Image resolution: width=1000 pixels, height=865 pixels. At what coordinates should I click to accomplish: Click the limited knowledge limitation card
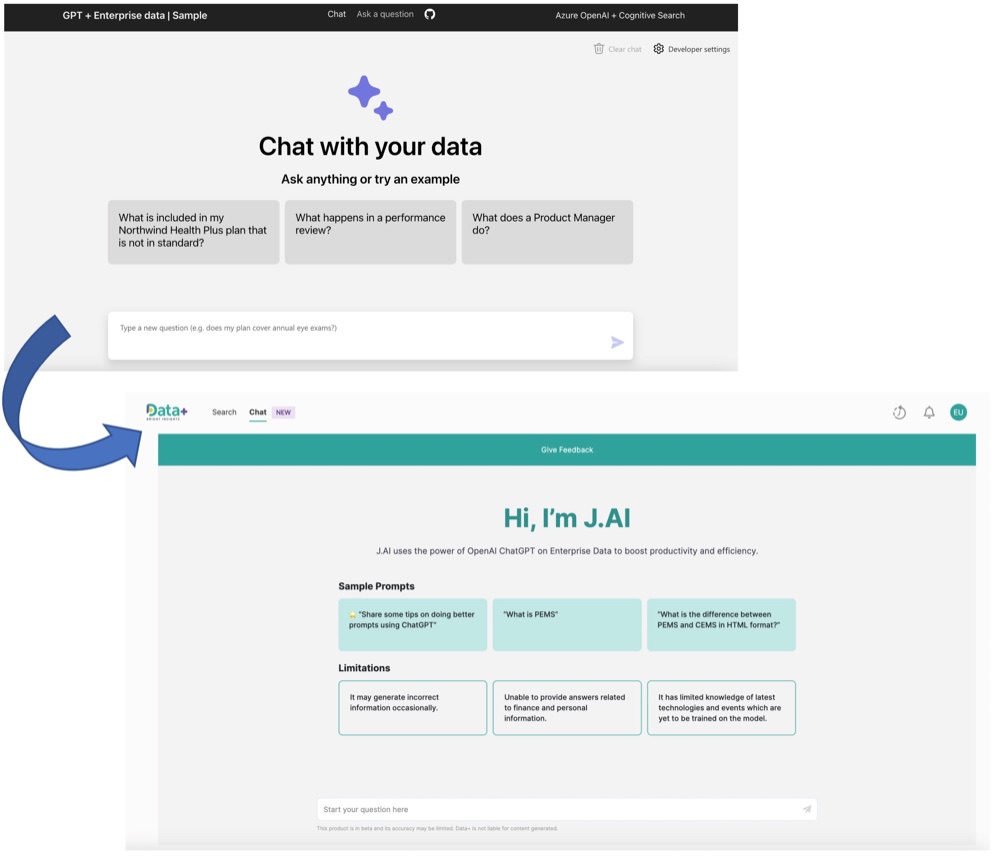721,707
